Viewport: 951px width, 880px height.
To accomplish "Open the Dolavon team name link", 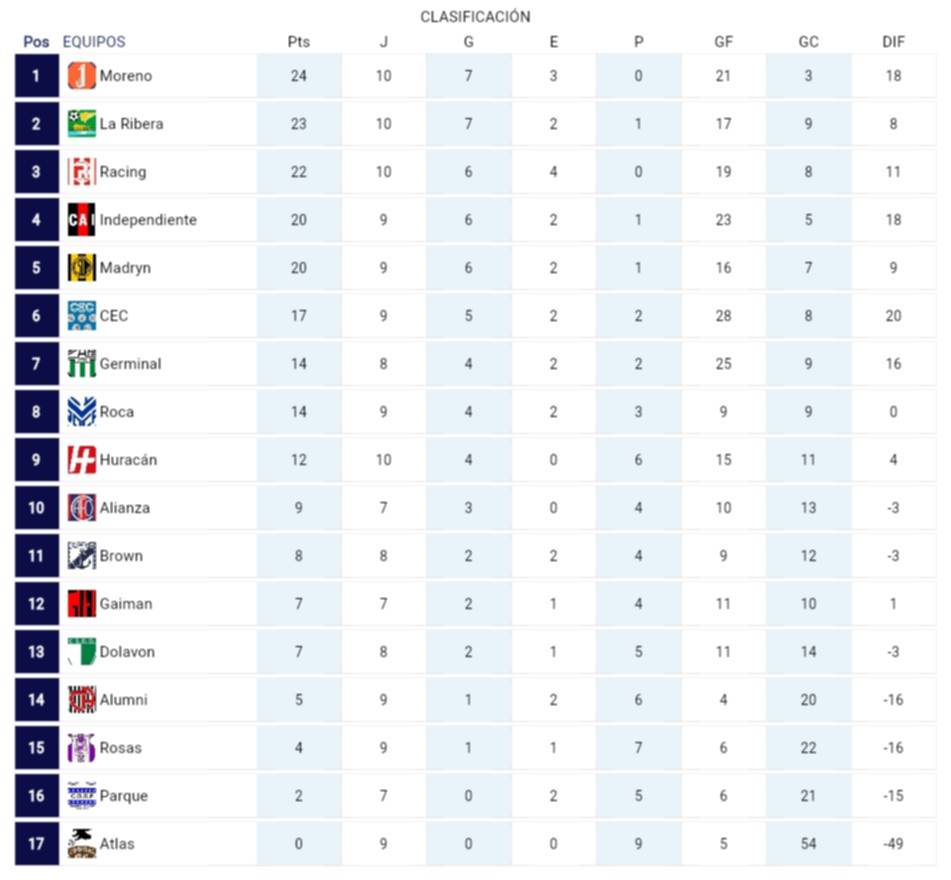I will [x=127, y=652].
